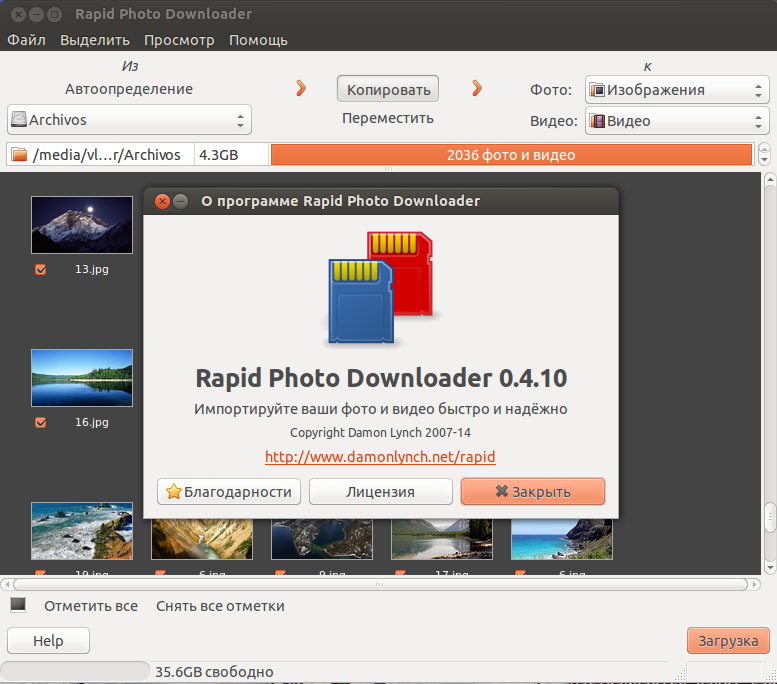
Task: Click Отметить все
Action: click(x=91, y=606)
